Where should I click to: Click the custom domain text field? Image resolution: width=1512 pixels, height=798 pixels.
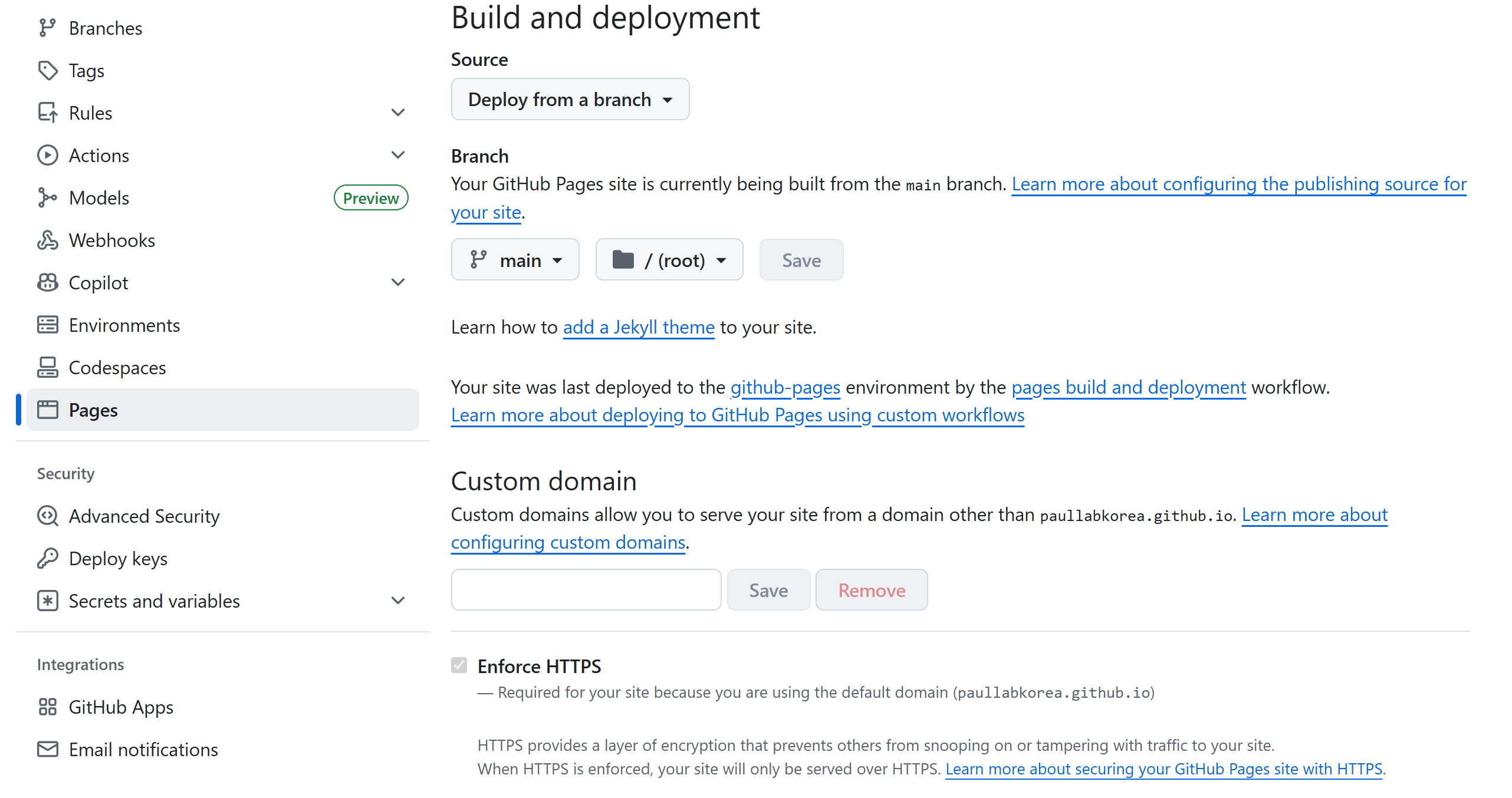[x=586, y=590]
